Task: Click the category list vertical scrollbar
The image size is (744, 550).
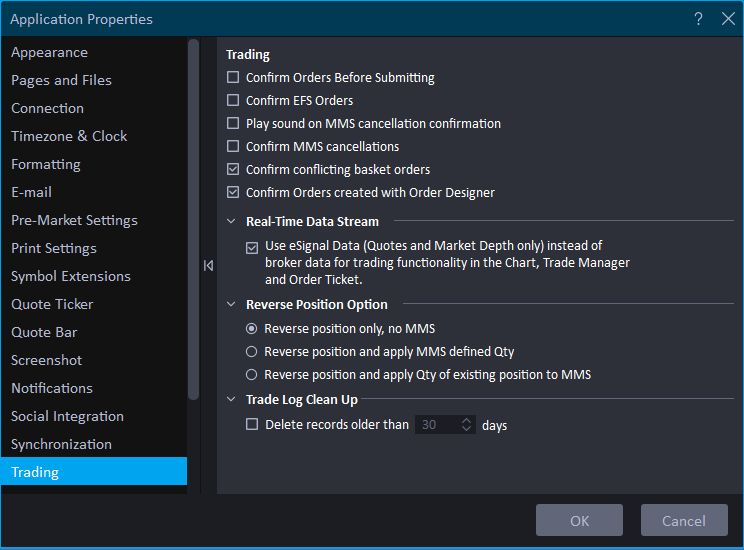Action: point(194,220)
